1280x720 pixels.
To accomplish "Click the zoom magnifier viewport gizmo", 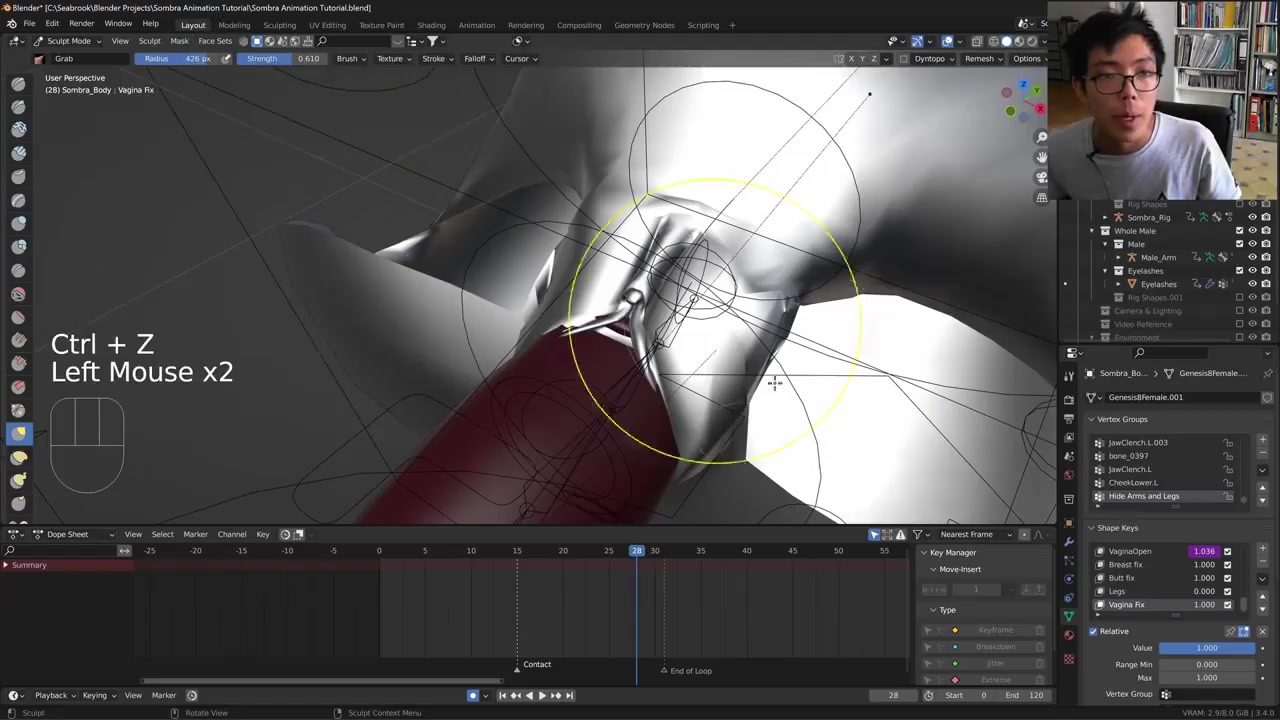I will click(1042, 137).
